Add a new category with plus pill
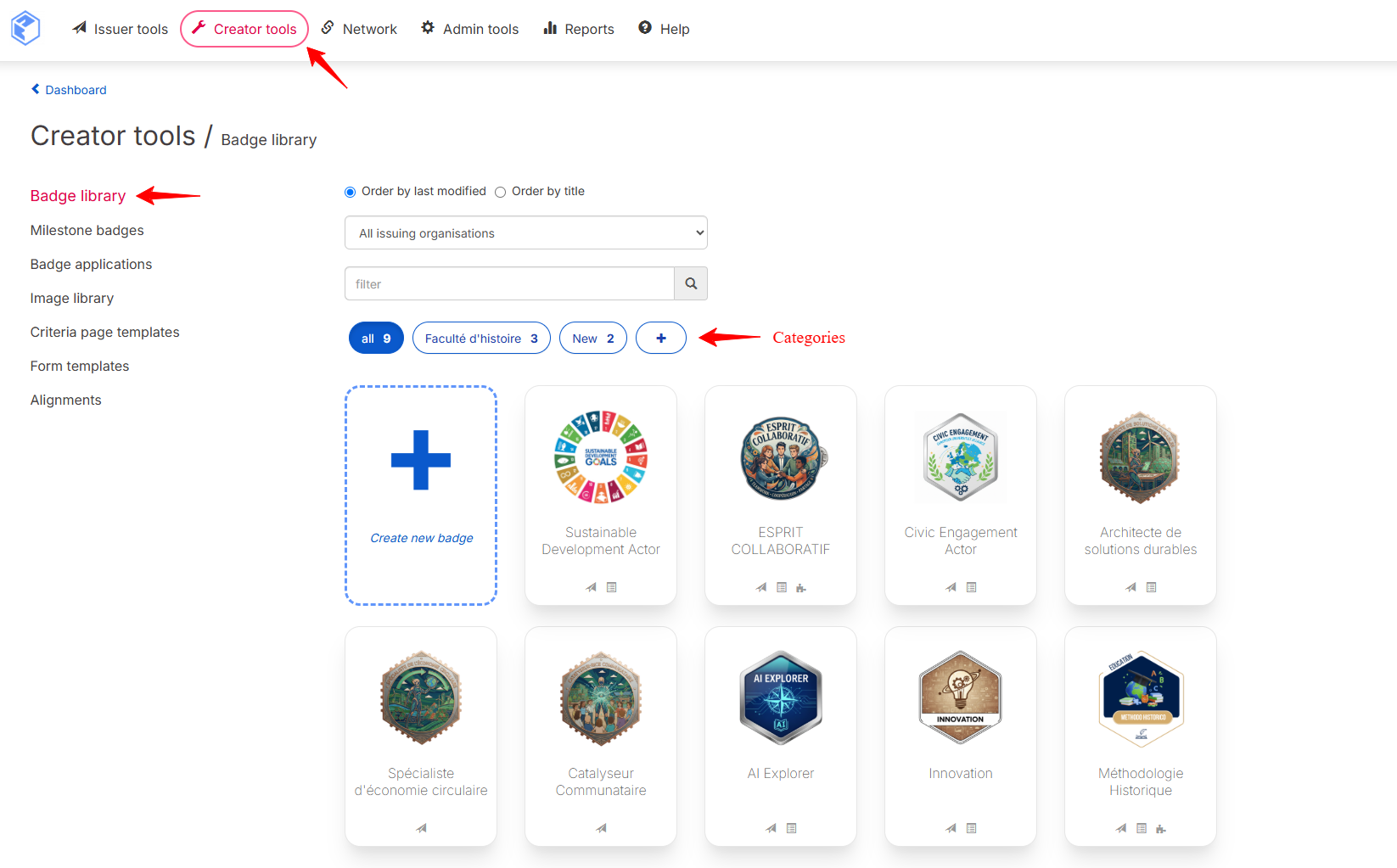Screen dimensions: 1397x868 coord(661,338)
